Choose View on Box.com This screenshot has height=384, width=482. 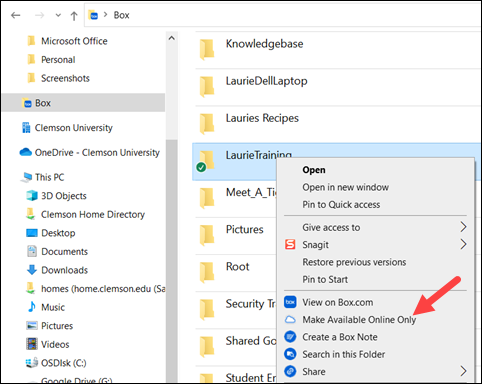point(338,302)
